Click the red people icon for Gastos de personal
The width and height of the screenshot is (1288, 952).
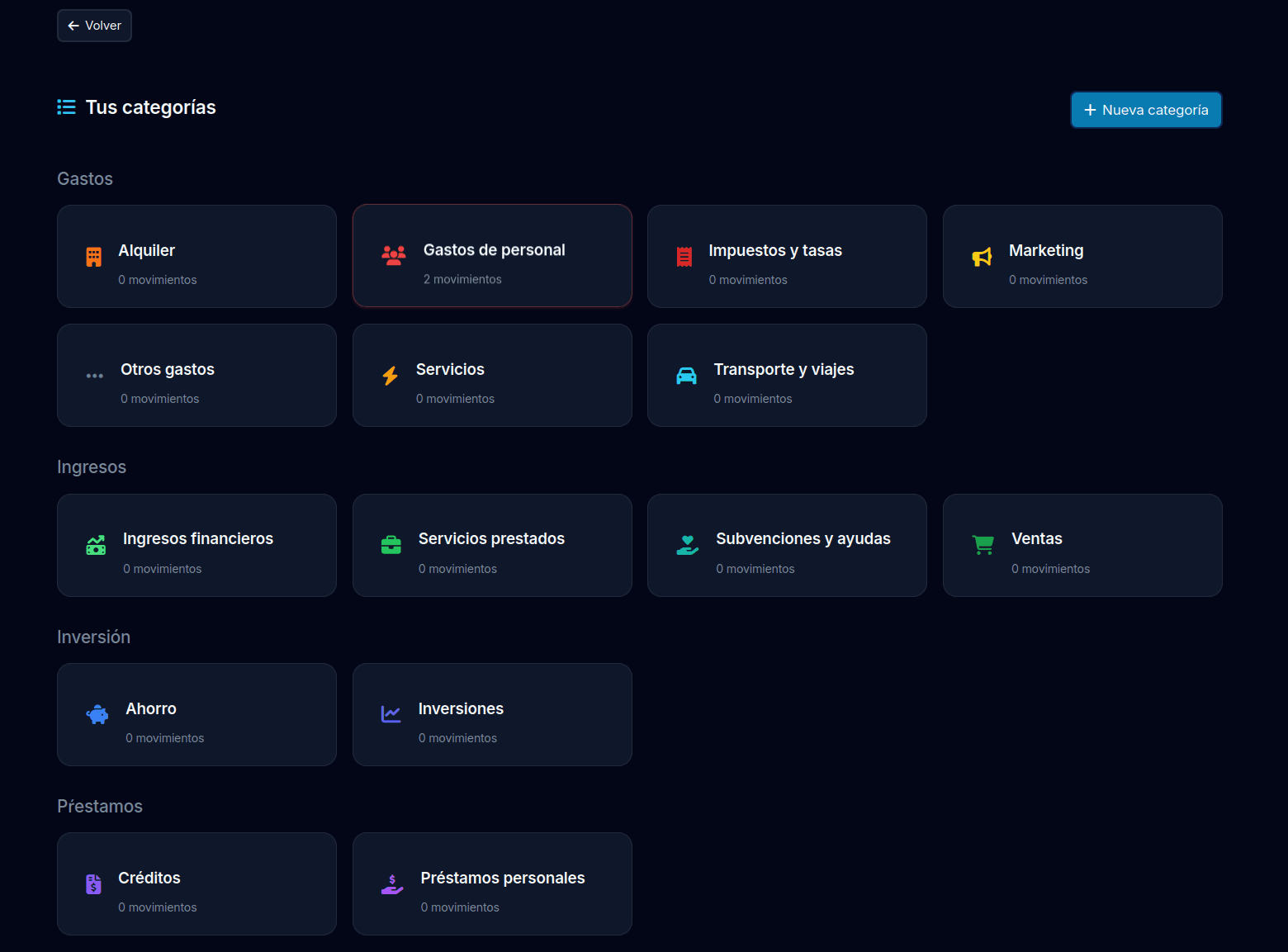pos(394,256)
